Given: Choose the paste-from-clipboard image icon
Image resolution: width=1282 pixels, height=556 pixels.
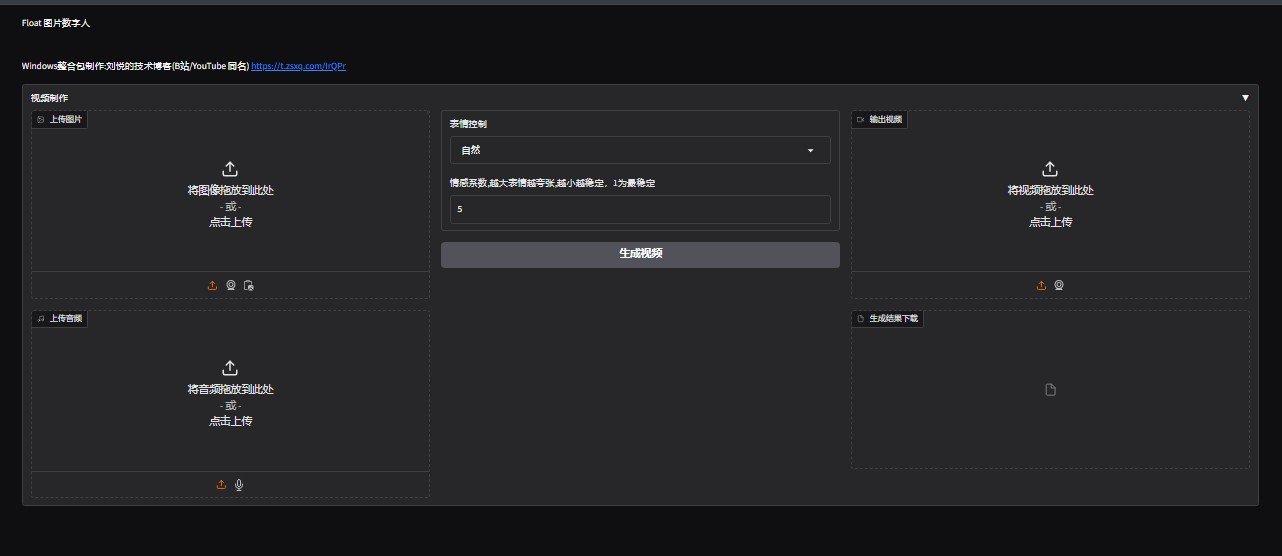Looking at the screenshot, I should (249, 285).
